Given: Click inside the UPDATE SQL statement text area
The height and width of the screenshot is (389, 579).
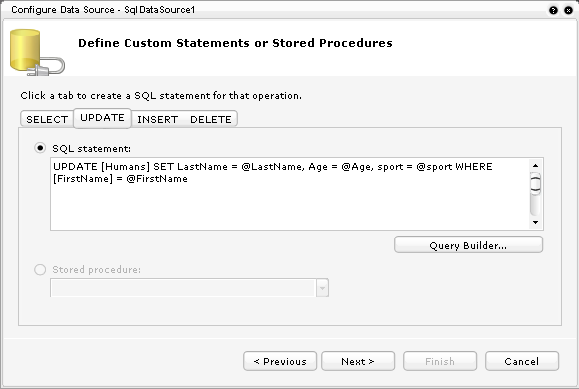Looking at the screenshot, I should pyautogui.click(x=290, y=194).
